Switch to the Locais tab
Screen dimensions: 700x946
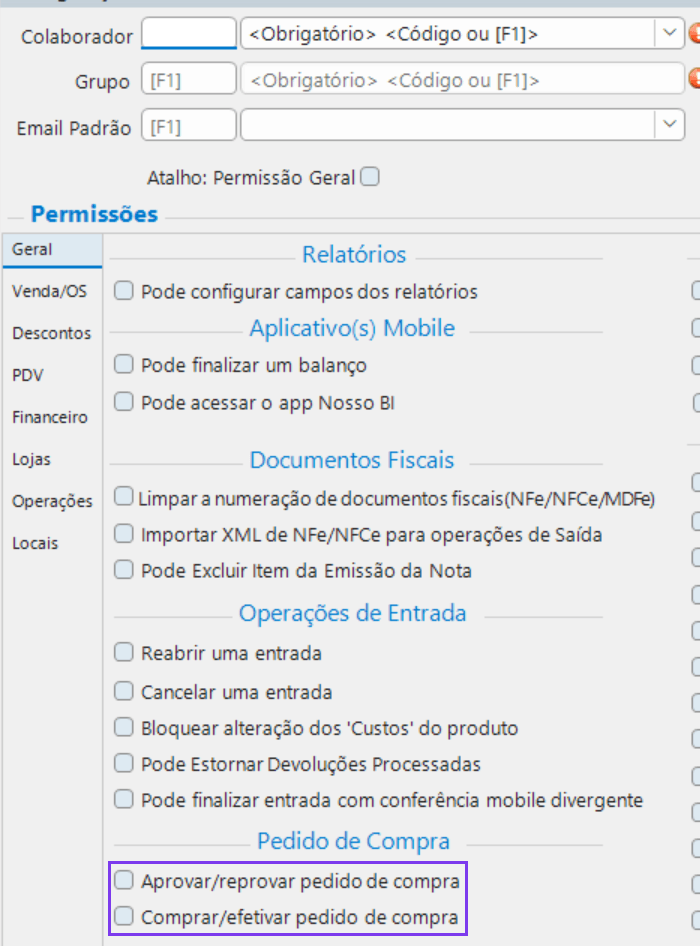pyautogui.click(x=35, y=543)
